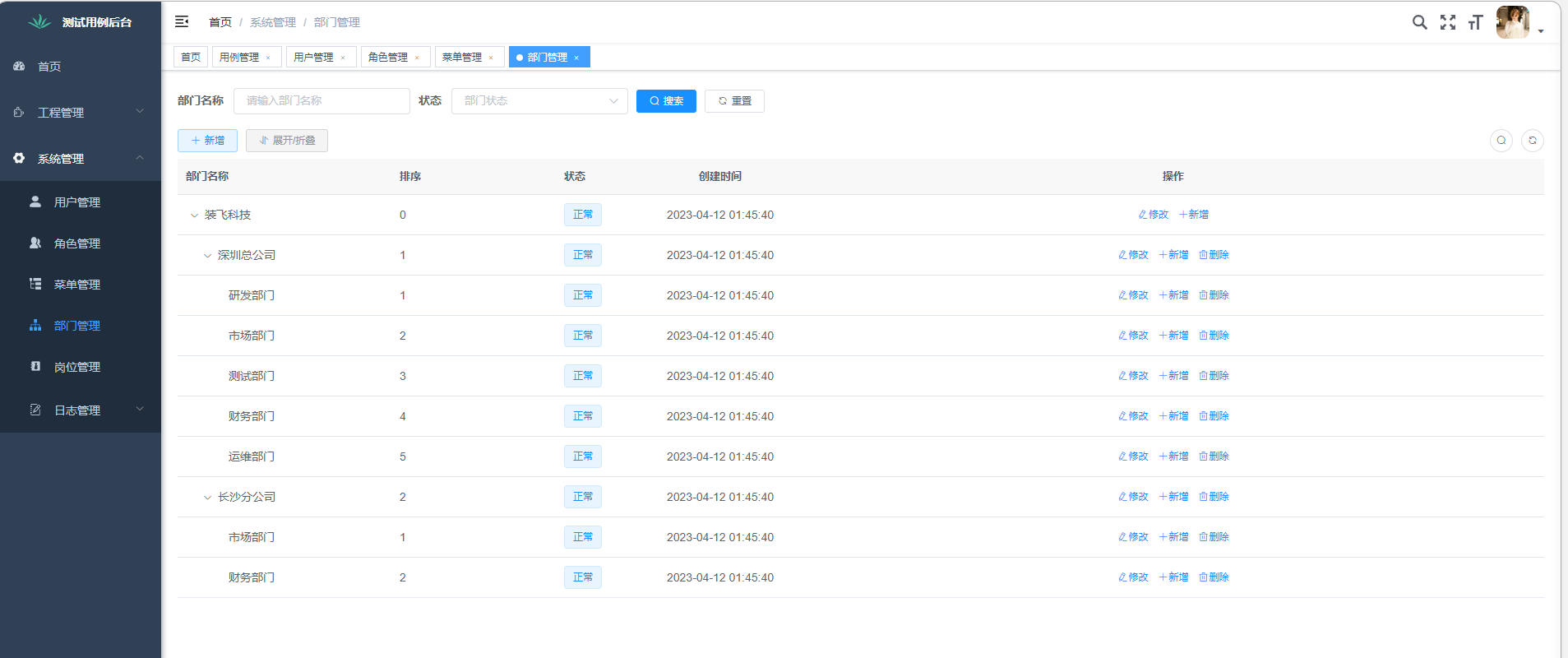The image size is (1568, 658).
Task: Click the 展开/折叠 toggle button
Action: (287, 141)
